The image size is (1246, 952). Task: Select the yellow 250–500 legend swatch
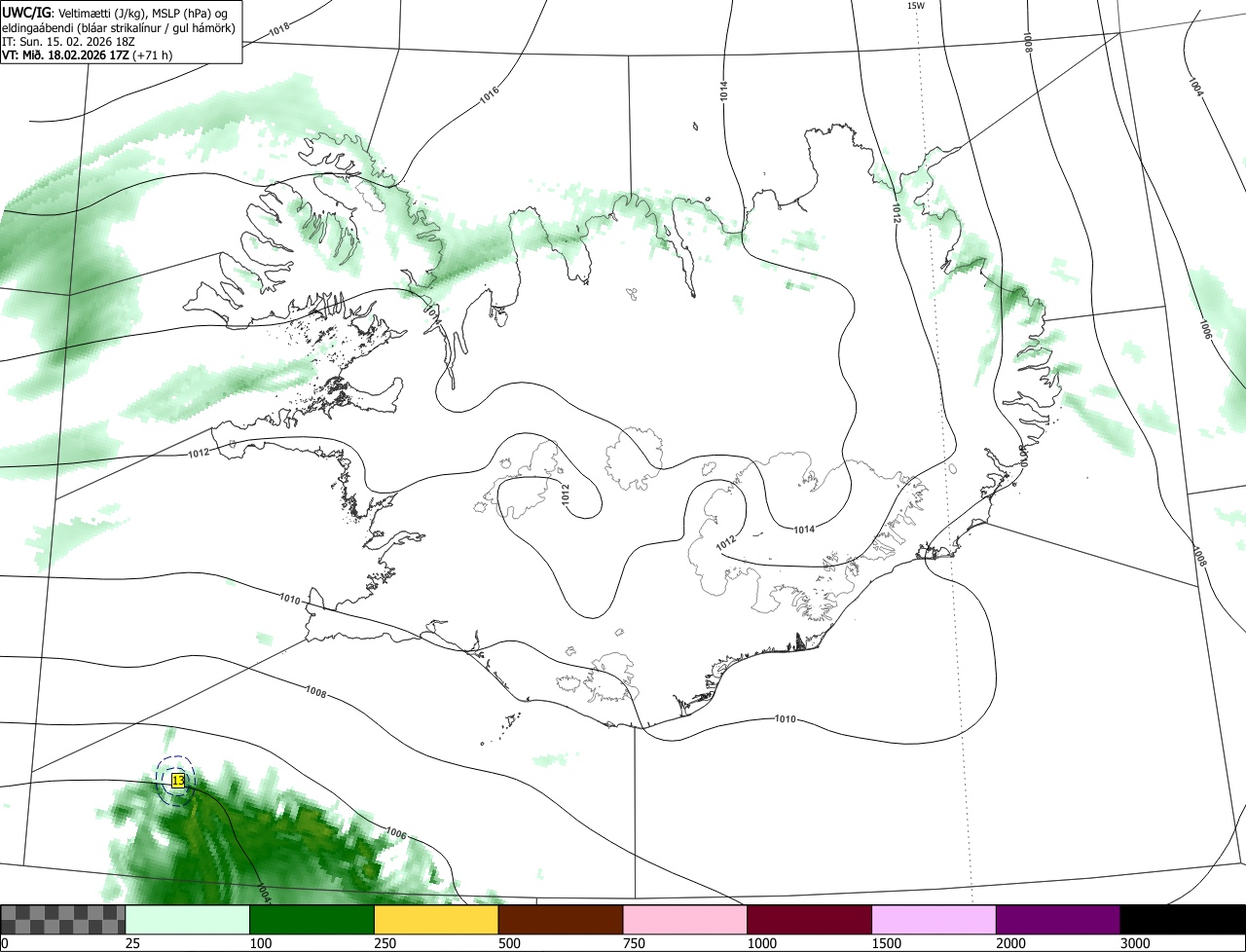click(436, 920)
